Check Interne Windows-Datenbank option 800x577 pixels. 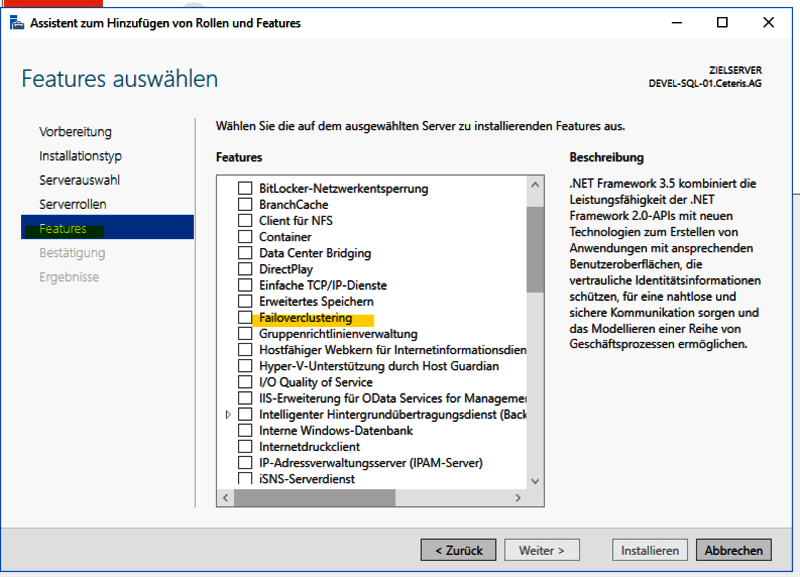[x=245, y=431]
